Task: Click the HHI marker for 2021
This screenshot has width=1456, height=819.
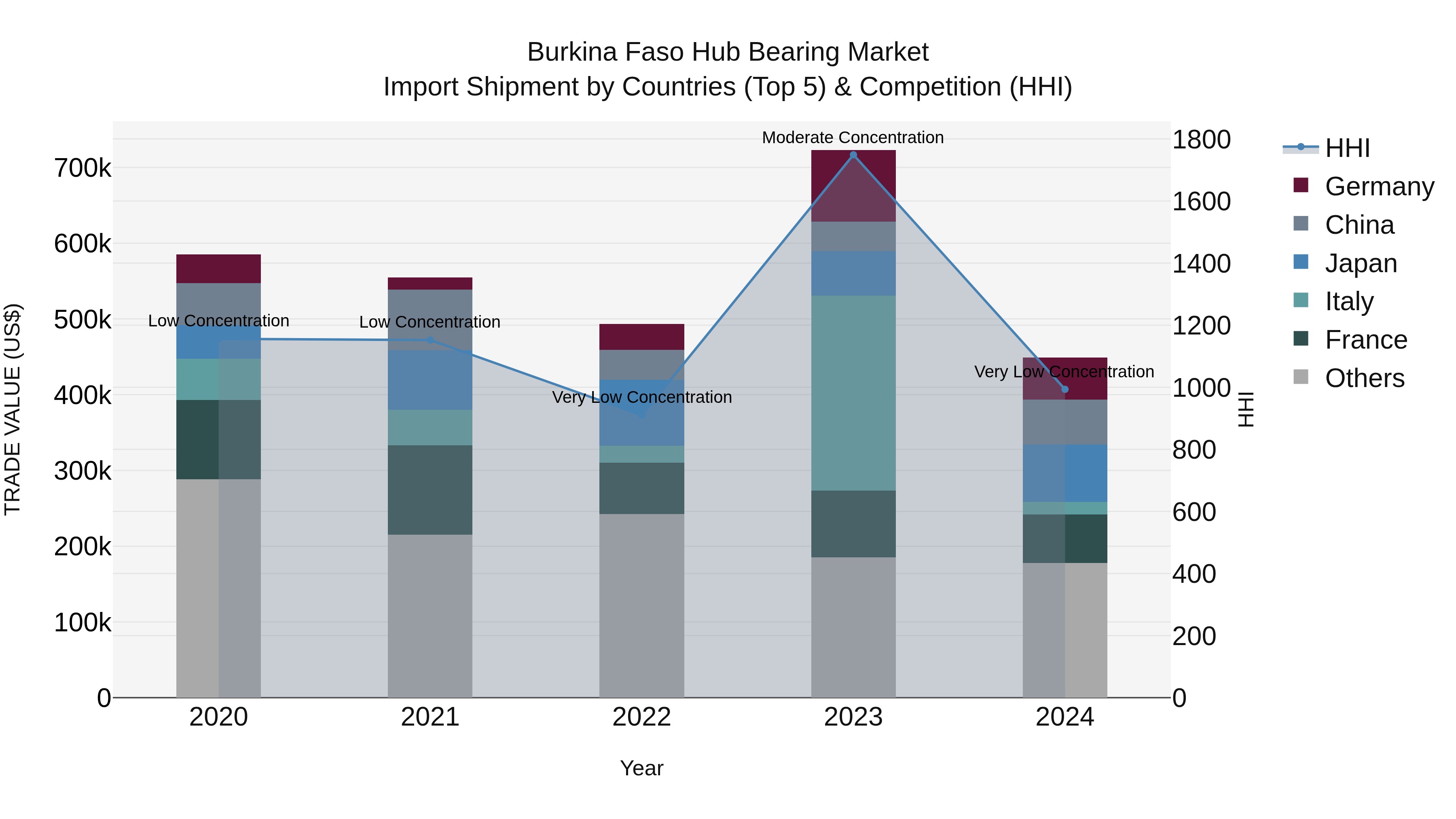Action: 430,340
